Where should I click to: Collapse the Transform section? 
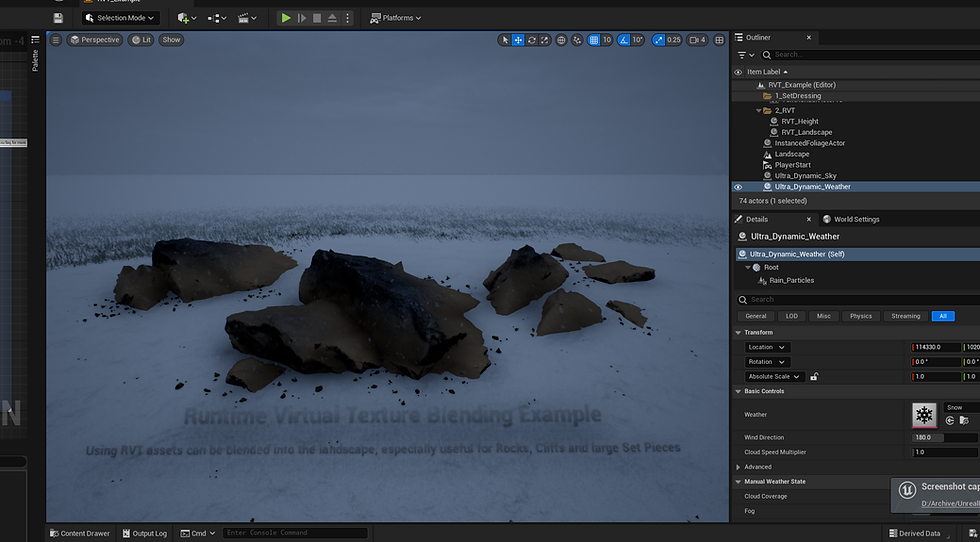tap(738, 333)
